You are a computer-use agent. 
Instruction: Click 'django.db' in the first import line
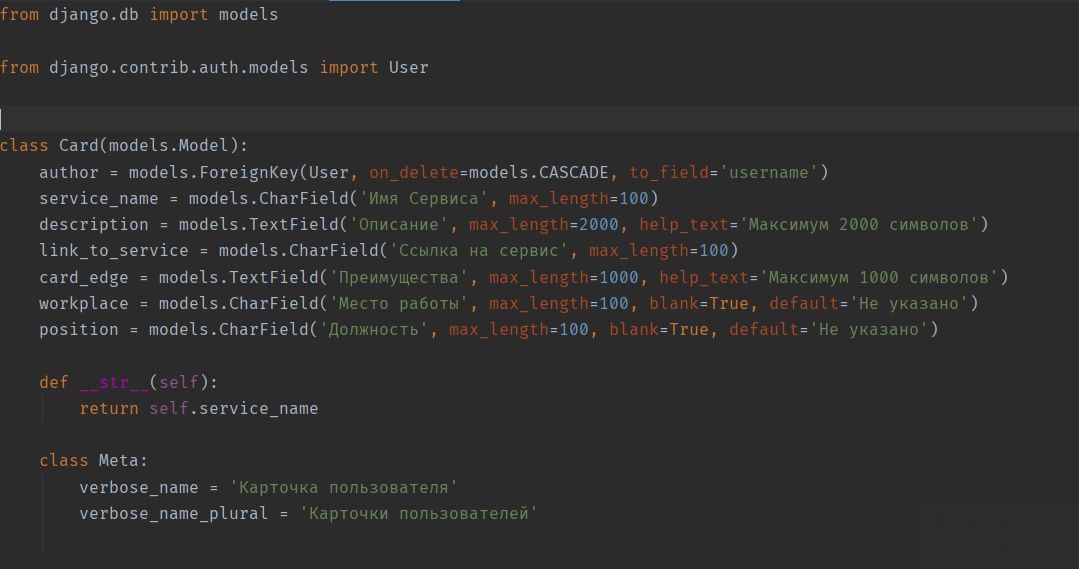(94, 14)
